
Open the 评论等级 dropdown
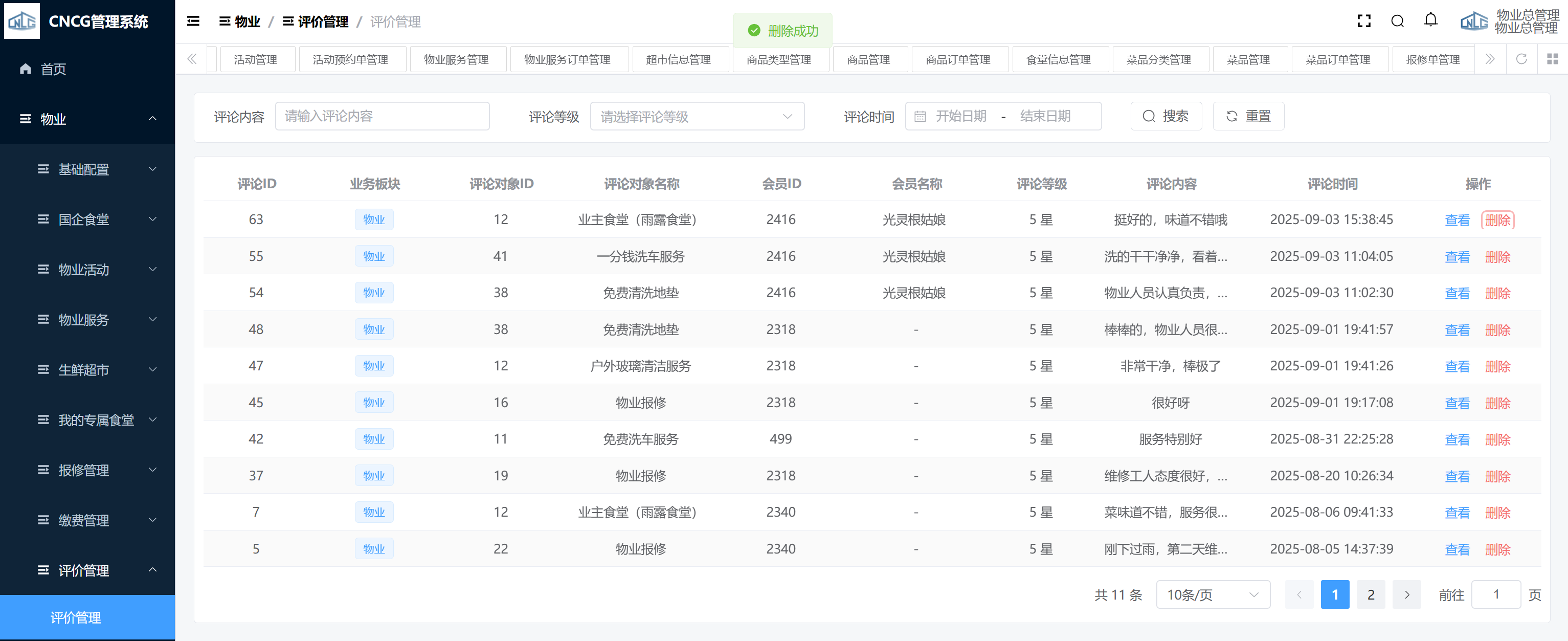tap(697, 116)
